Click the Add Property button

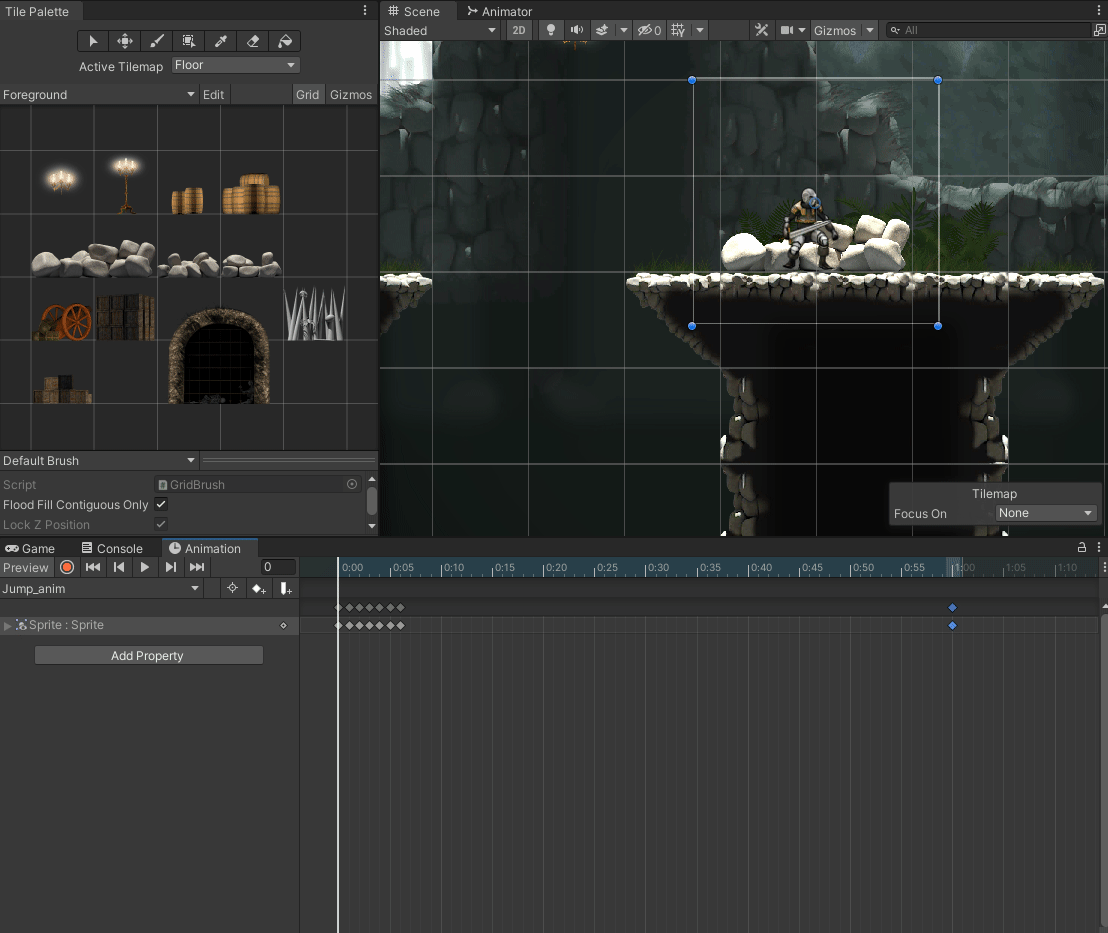coord(148,656)
